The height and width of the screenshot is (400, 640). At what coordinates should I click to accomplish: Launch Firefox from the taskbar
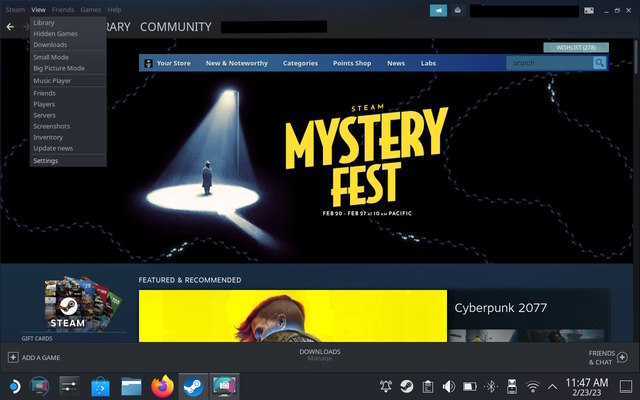pyautogui.click(x=162, y=386)
